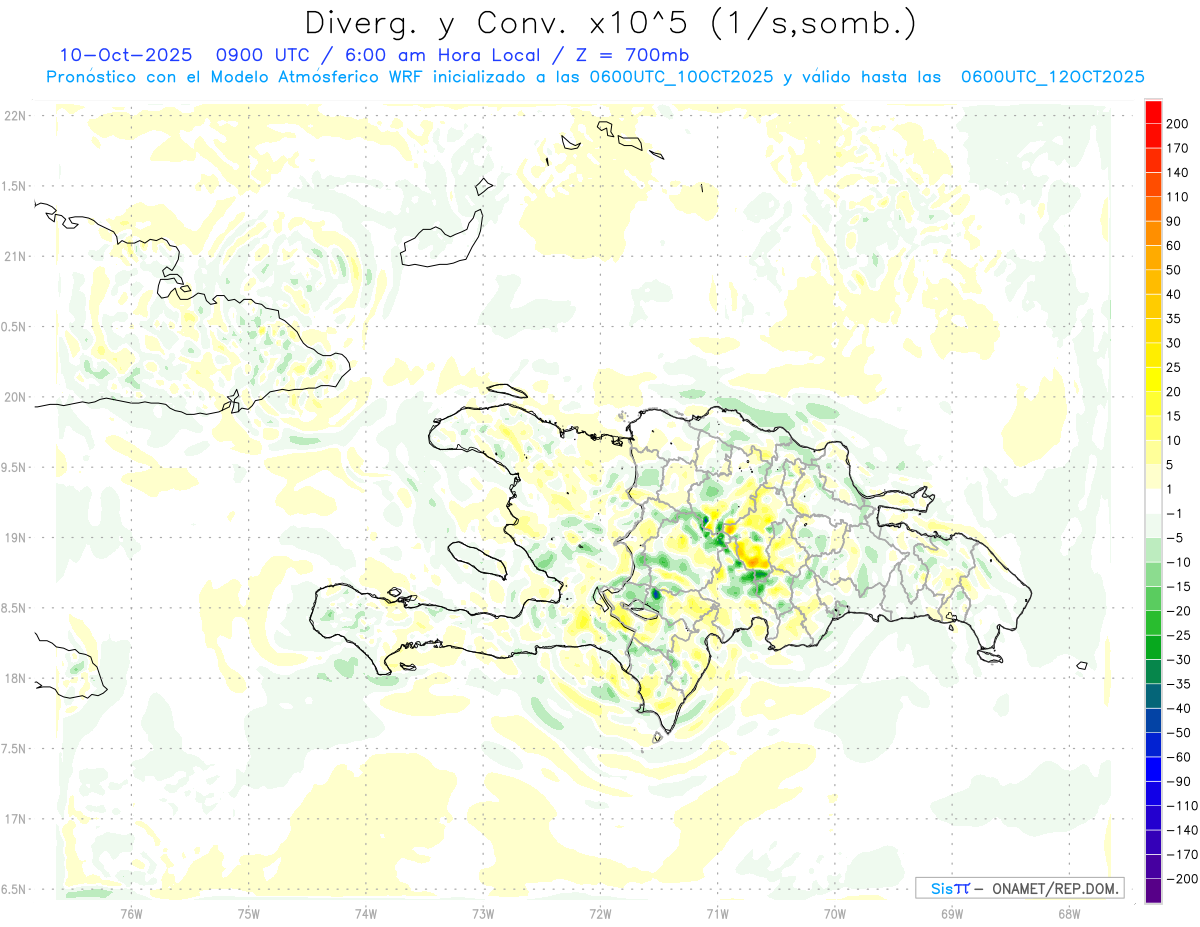Click the yellow legend band between 25 and 20
The width and height of the screenshot is (1200, 927).
point(1153,380)
